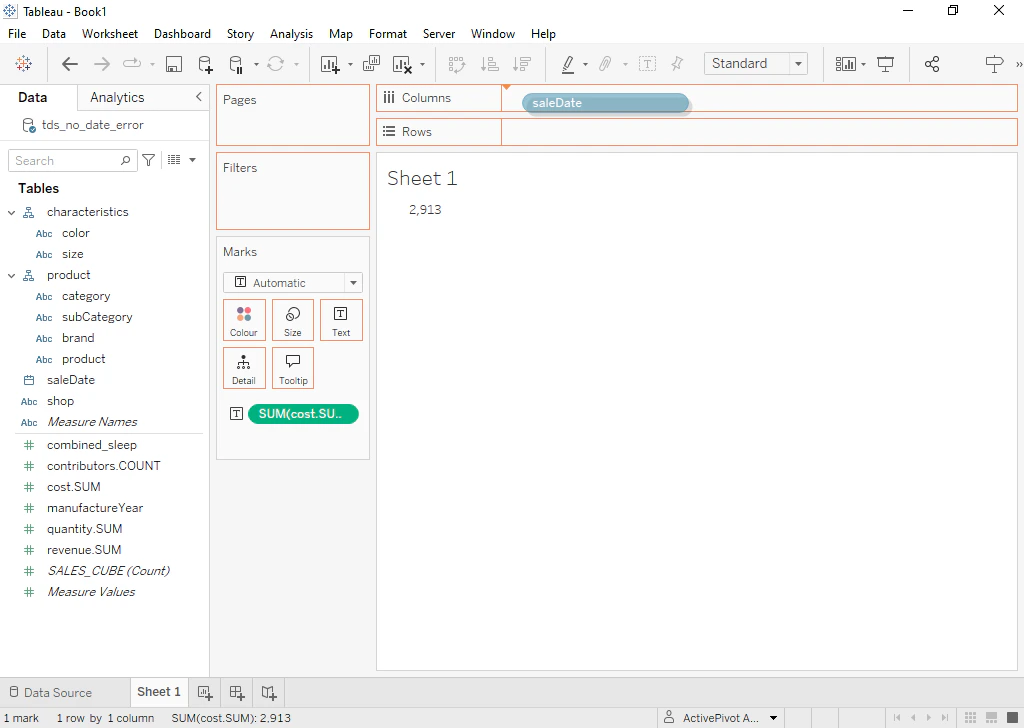
Task: Click the Show mark labels icon
Action: pyautogui.click(x=647, y=63)
